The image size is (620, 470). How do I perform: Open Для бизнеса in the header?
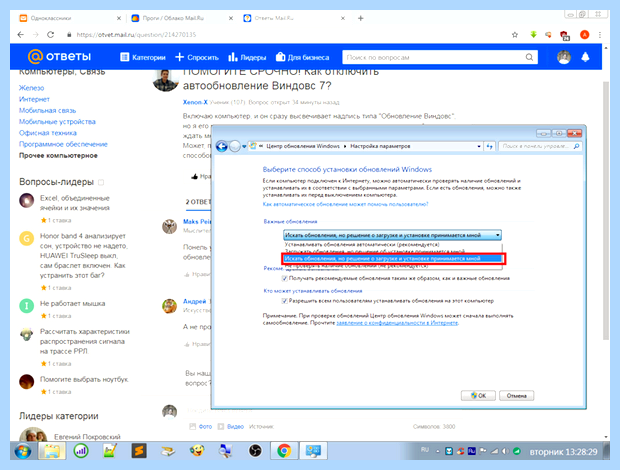click(302, 57)
